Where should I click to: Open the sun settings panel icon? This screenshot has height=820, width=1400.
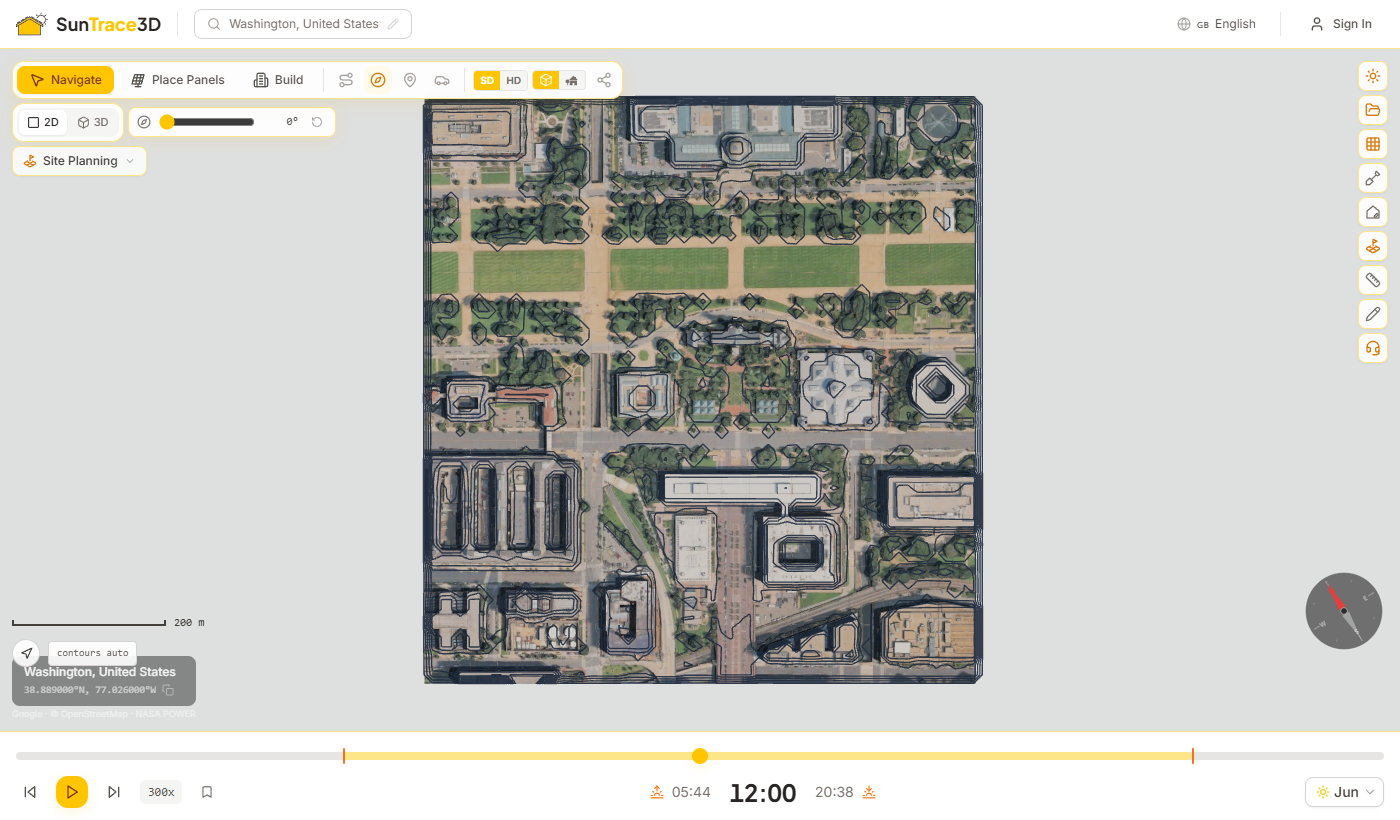click(1373, 76)
